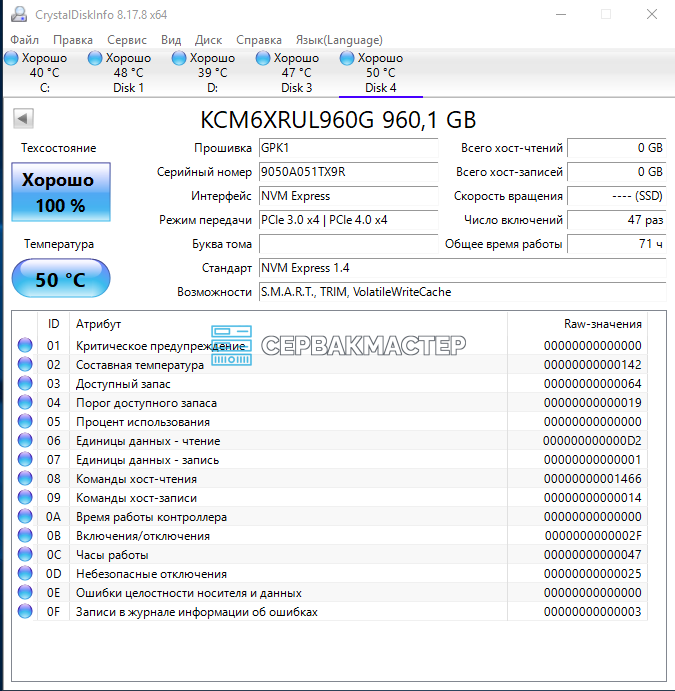Select the Порог доступного запаса attribute
The height and width of the screenshot is (691, 675).
coord(146,403)
